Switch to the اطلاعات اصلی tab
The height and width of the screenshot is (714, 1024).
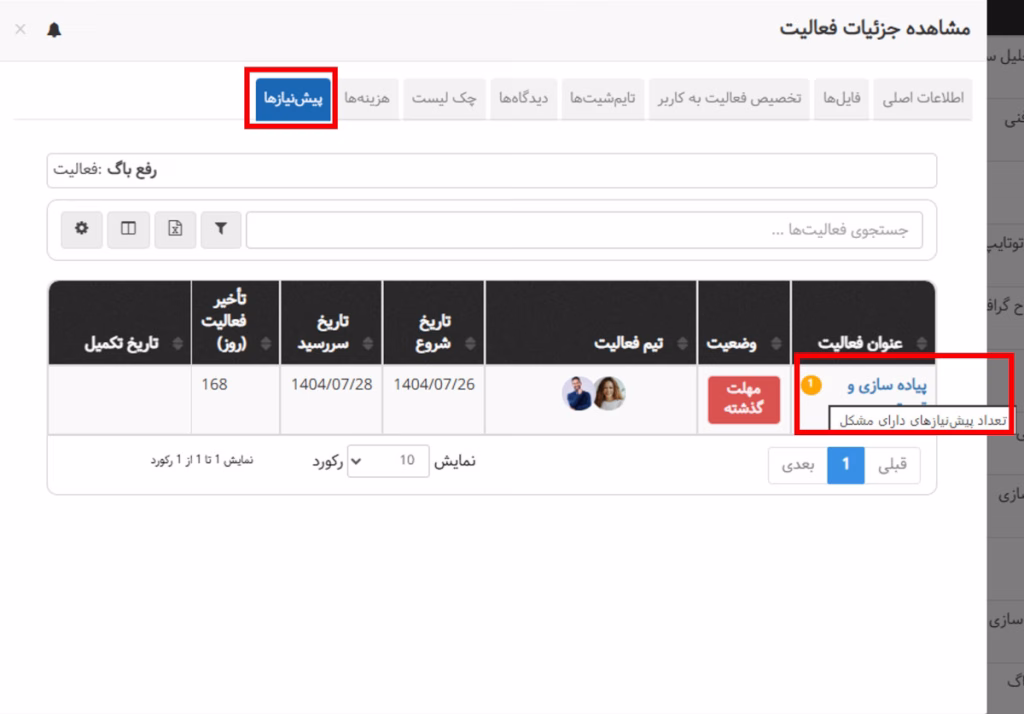923,99
